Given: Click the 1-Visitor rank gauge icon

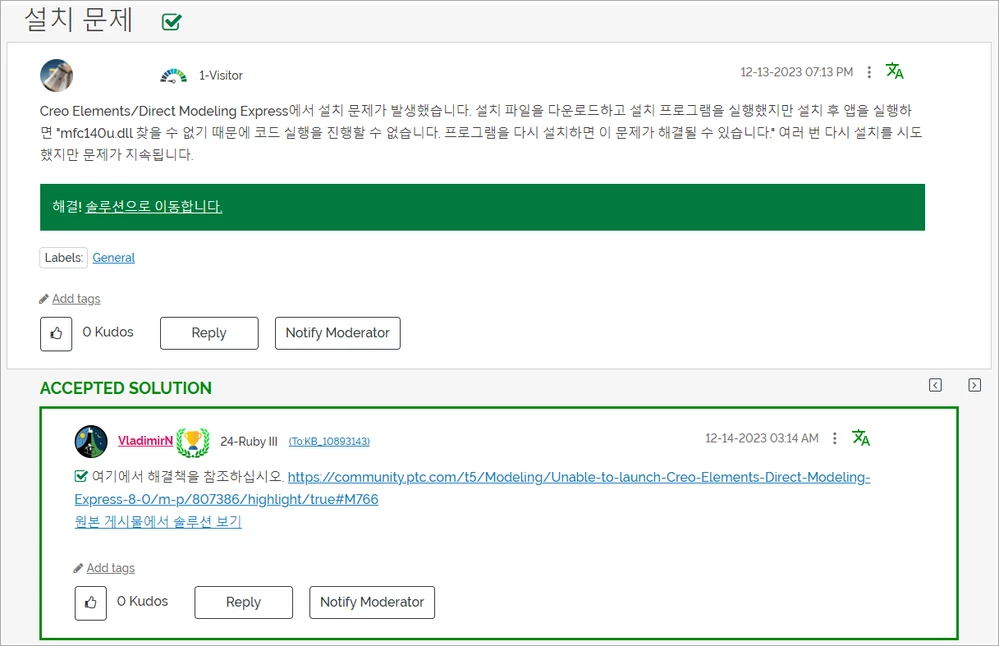Looking at the screenshot, I should click(173, 76).
